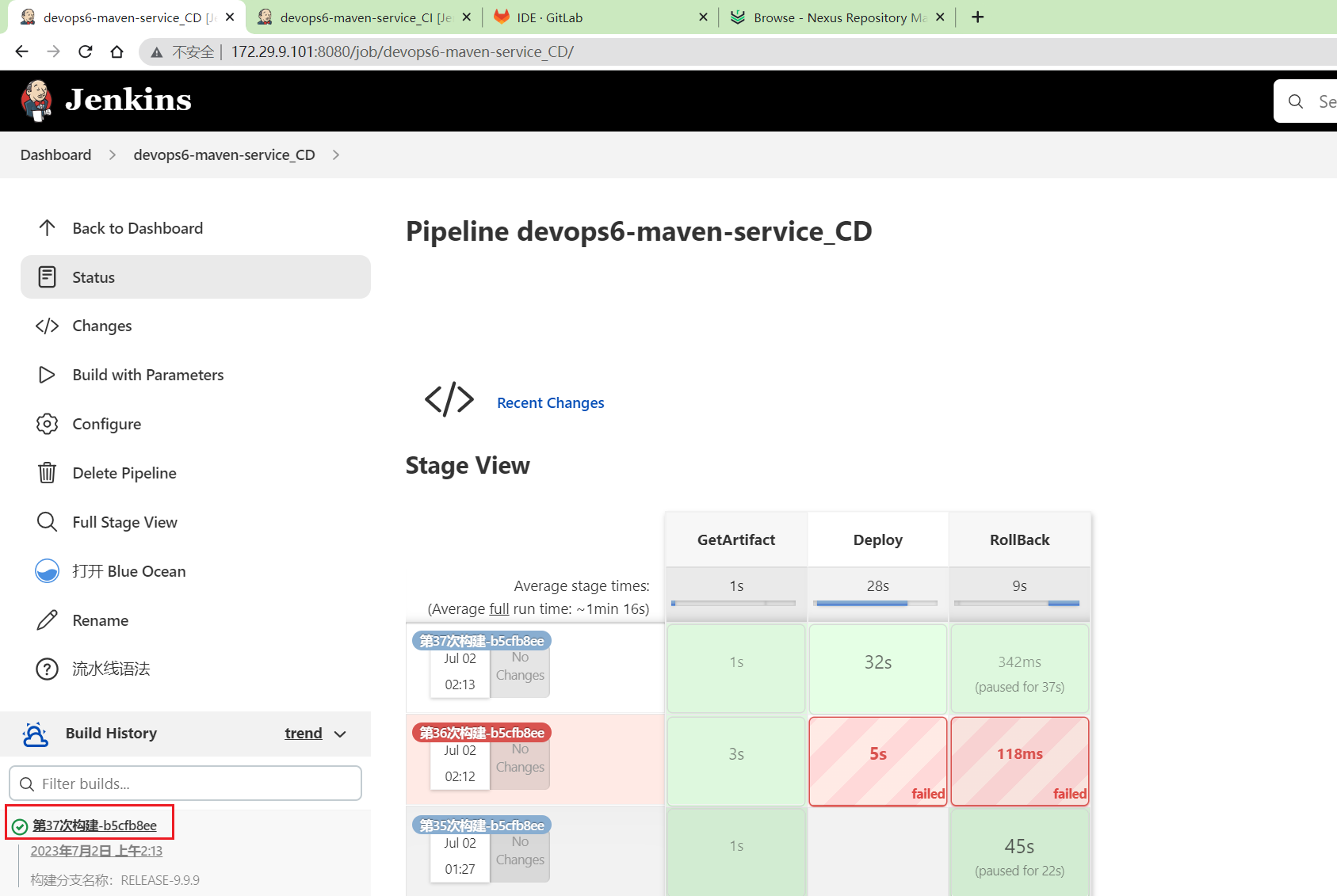
Task: Click the trash icon for Delete Pipeline
Action: (x=47, y=473)
